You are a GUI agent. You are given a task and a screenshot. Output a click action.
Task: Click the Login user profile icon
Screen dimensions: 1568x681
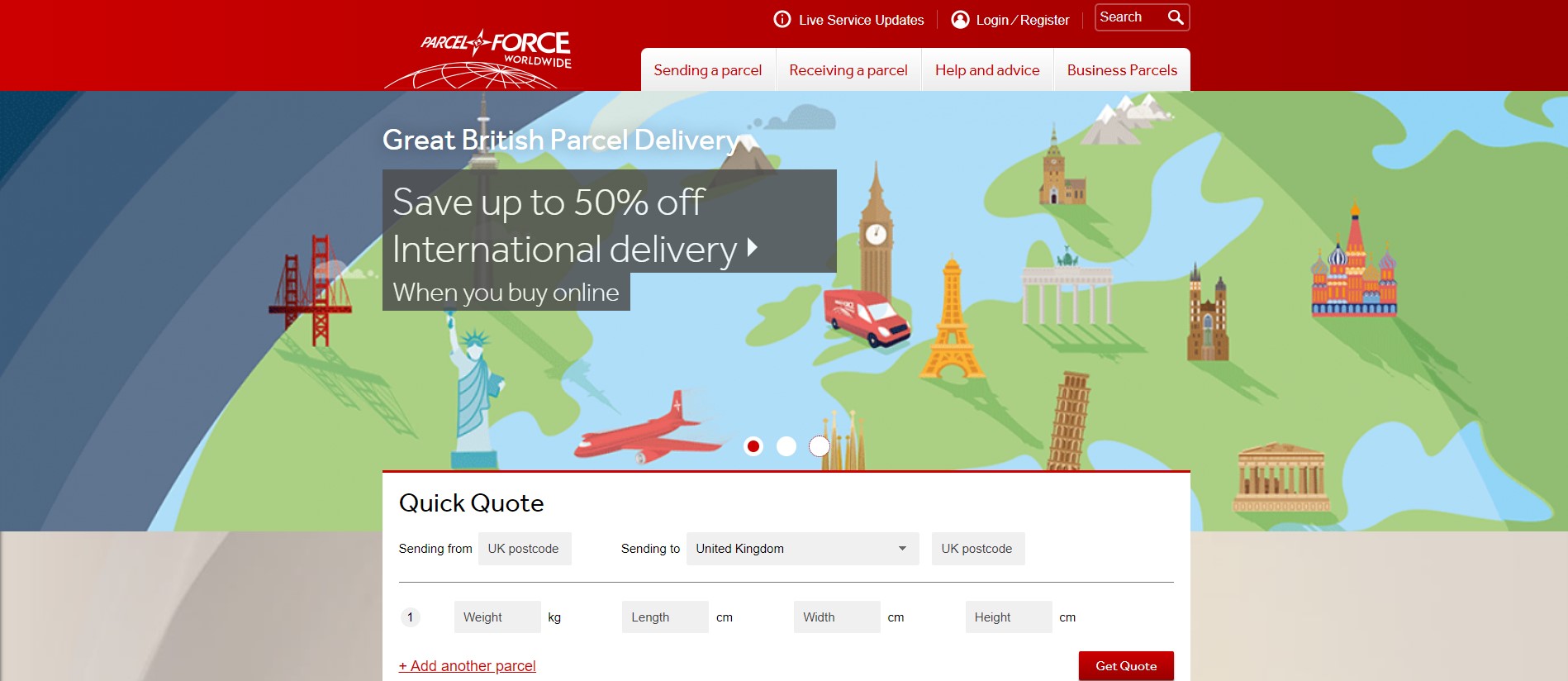(960, 19)
